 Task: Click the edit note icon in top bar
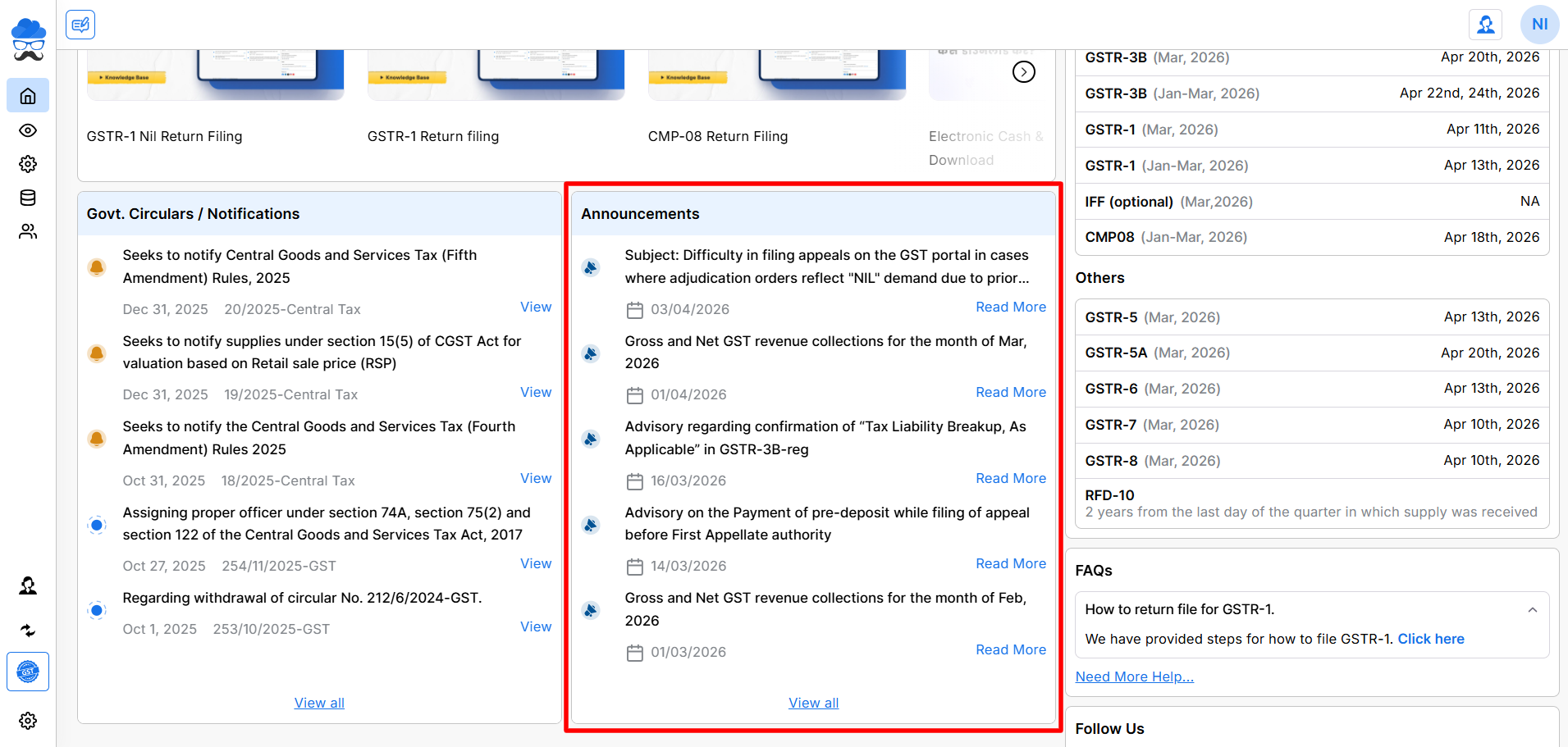click(80, 25)
